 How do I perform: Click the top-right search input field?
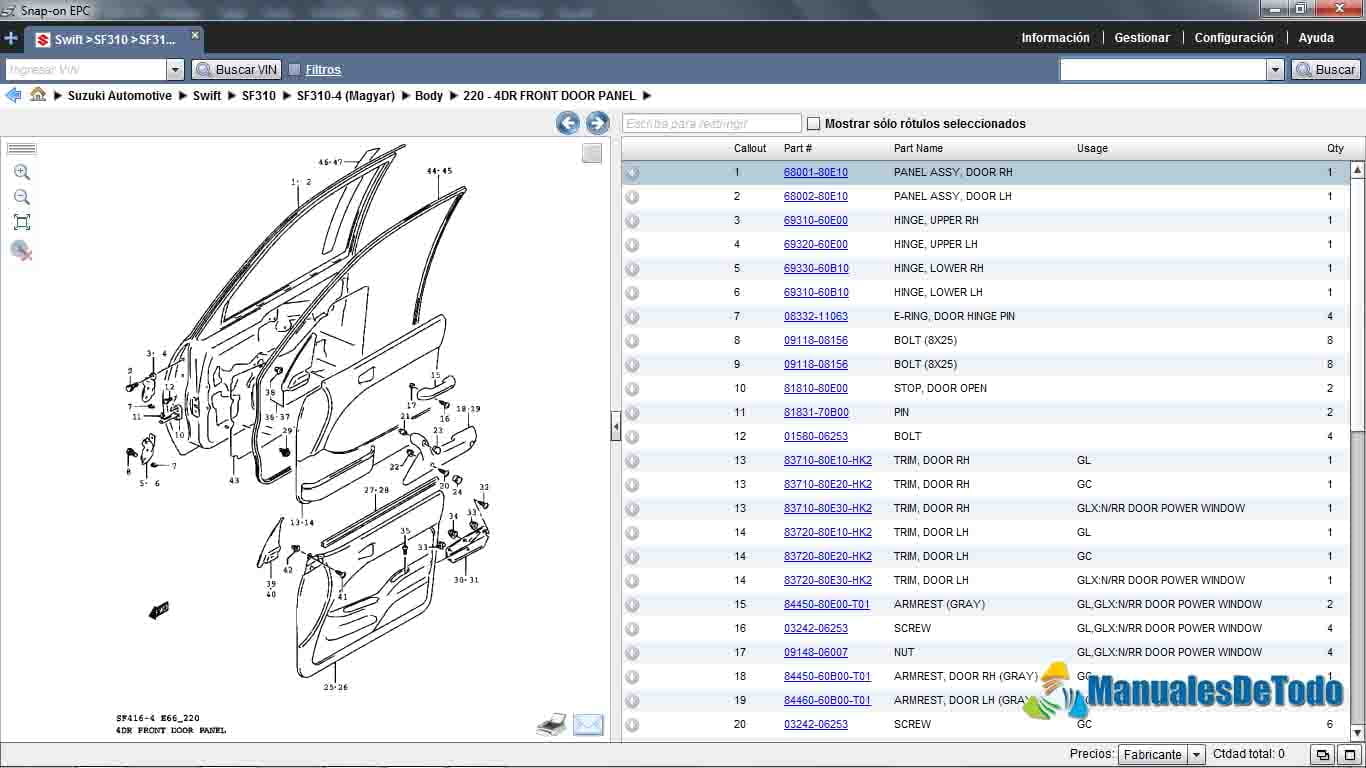(x=1163, y=70)
